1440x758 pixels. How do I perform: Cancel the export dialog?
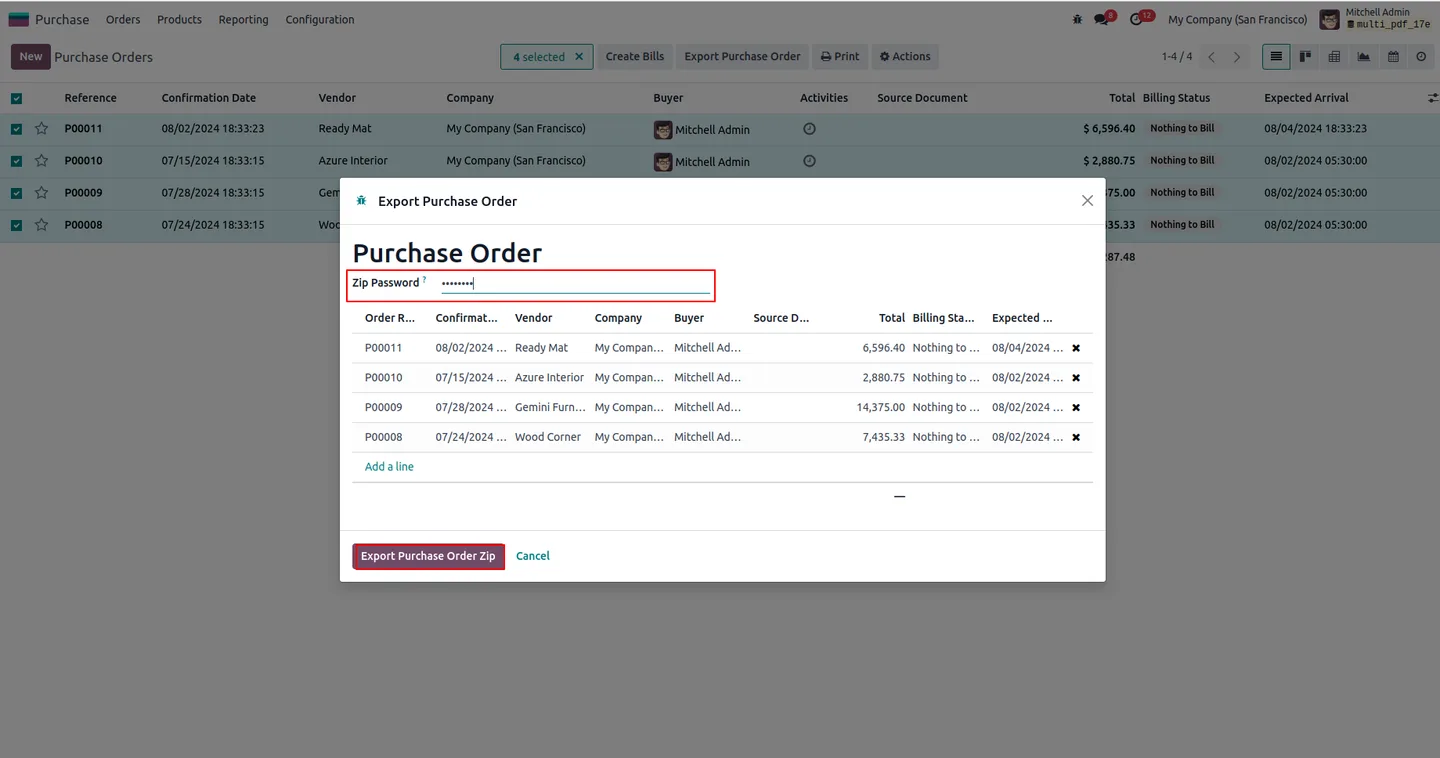[533, 556]
